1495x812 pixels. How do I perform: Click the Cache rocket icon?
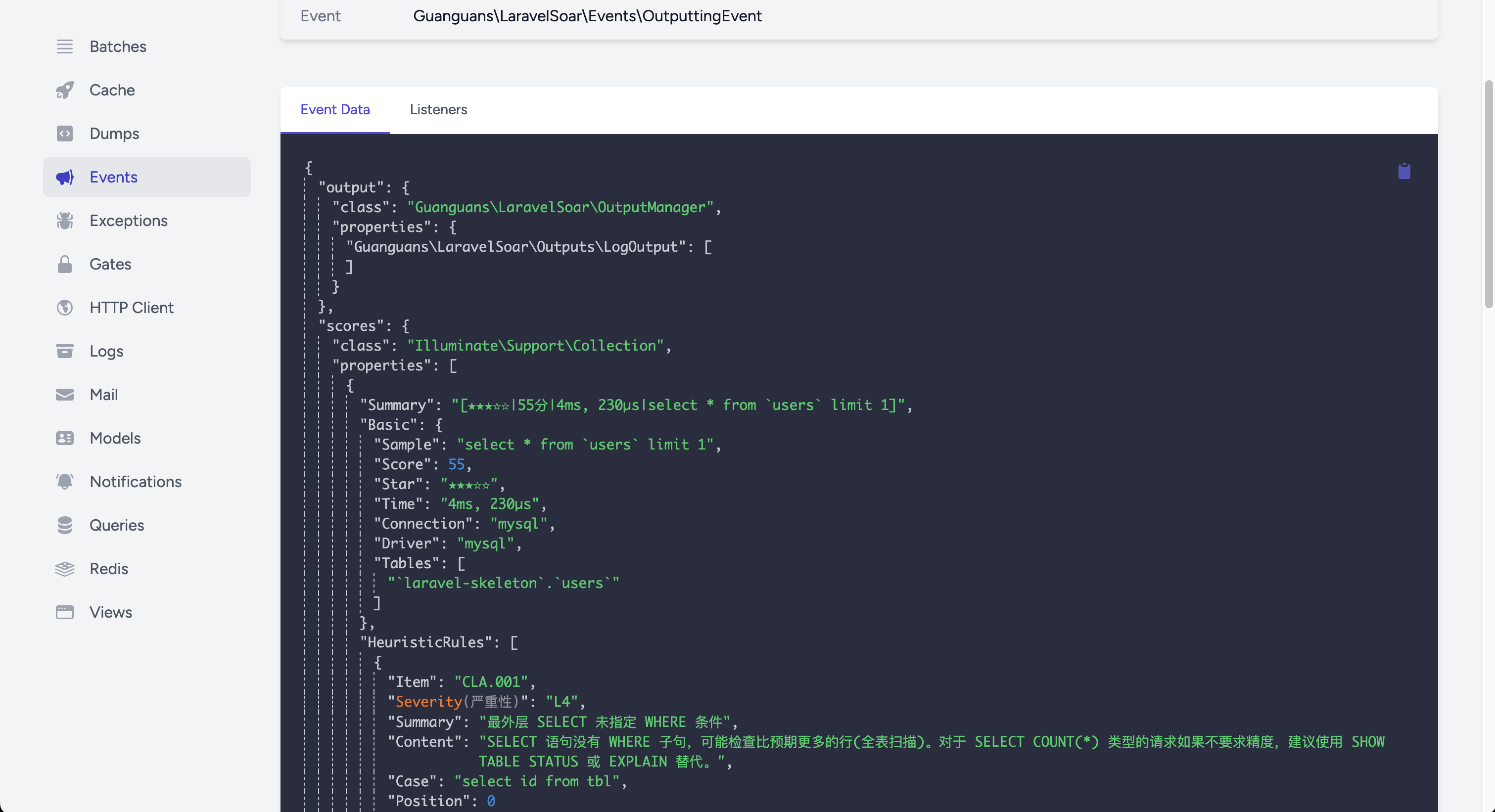[64, 90]
